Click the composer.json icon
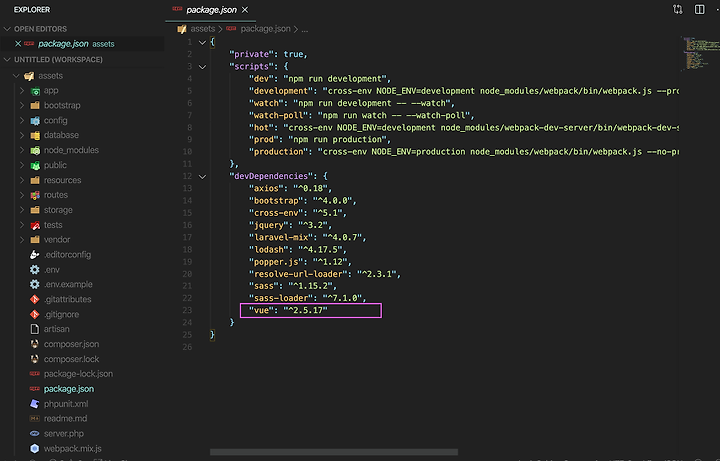This screenshot has height=461, width=720. point(34,344)
